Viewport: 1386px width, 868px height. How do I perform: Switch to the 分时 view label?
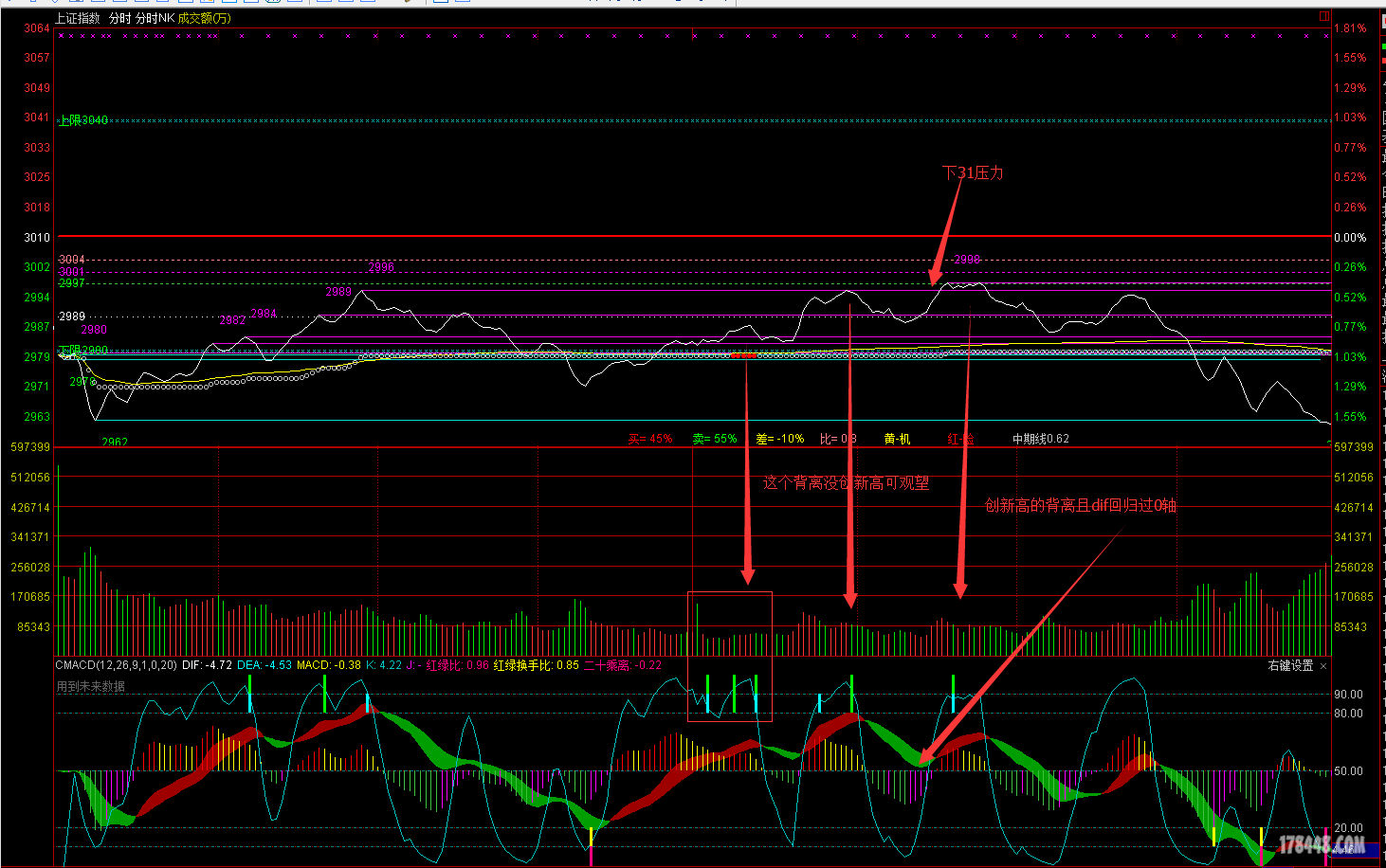click(120, 18)
